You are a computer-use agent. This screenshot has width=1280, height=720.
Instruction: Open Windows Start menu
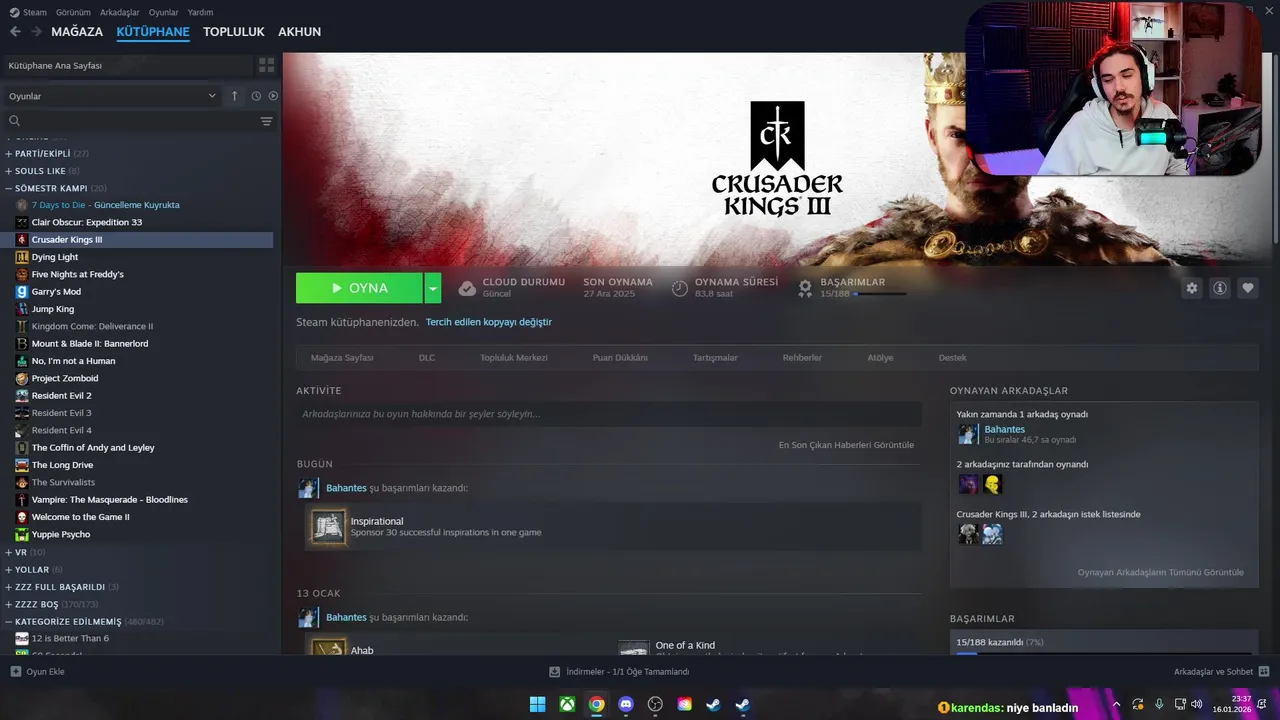point(538,704)
